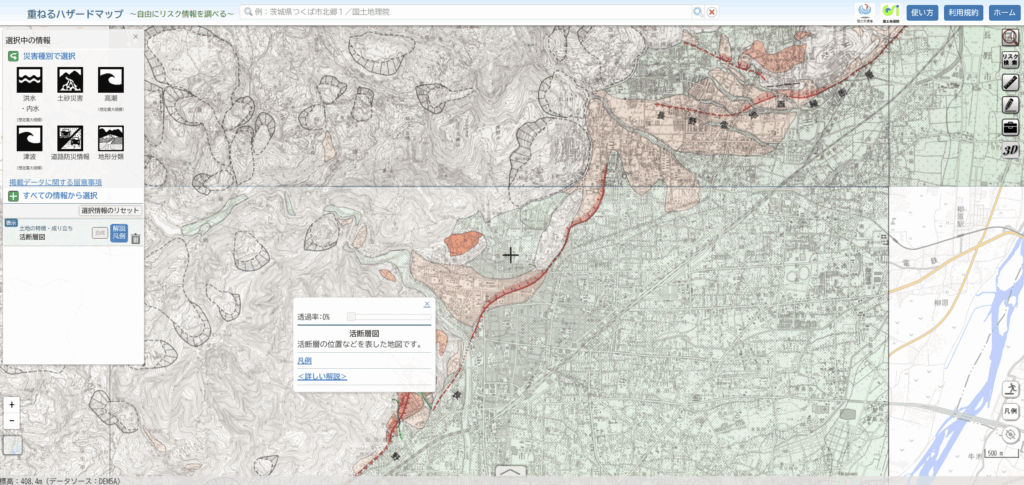Image resolution: width=1024 pixels, height=485 pixels.
Task: Go to ホーム from top bar
Action: (x=1003, y=12)
